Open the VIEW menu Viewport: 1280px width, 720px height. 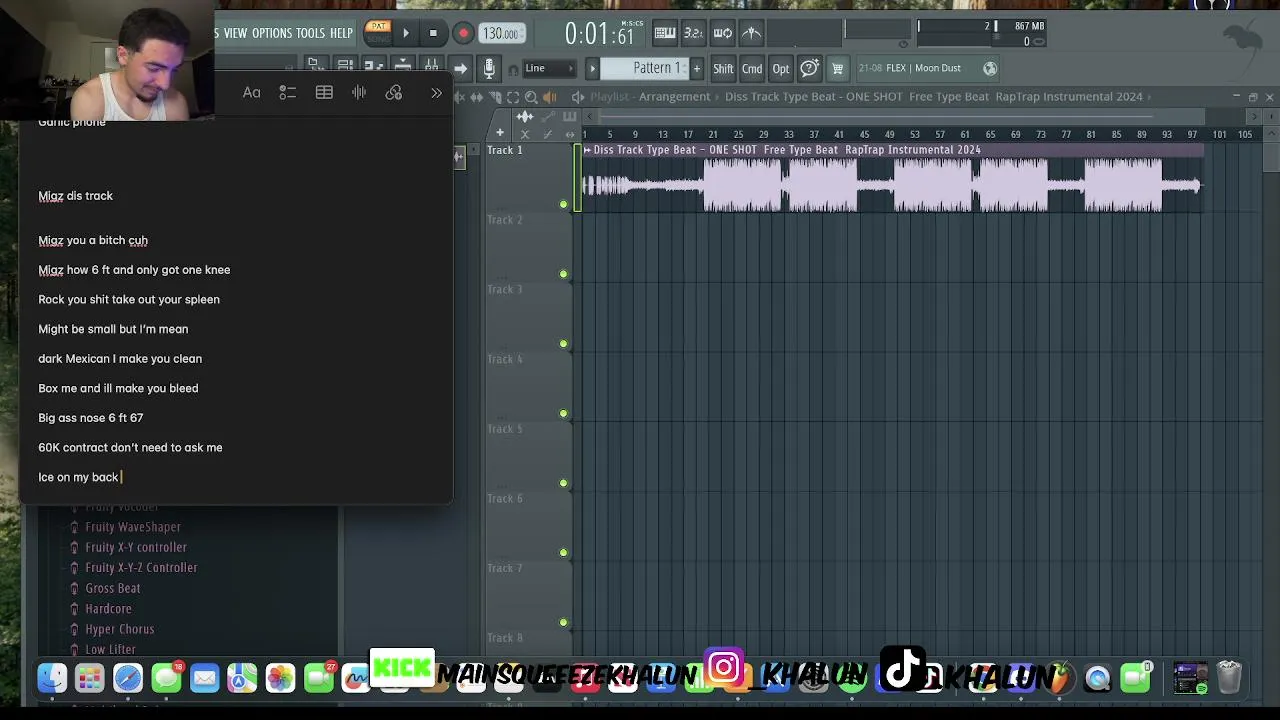tap(235, 33)
